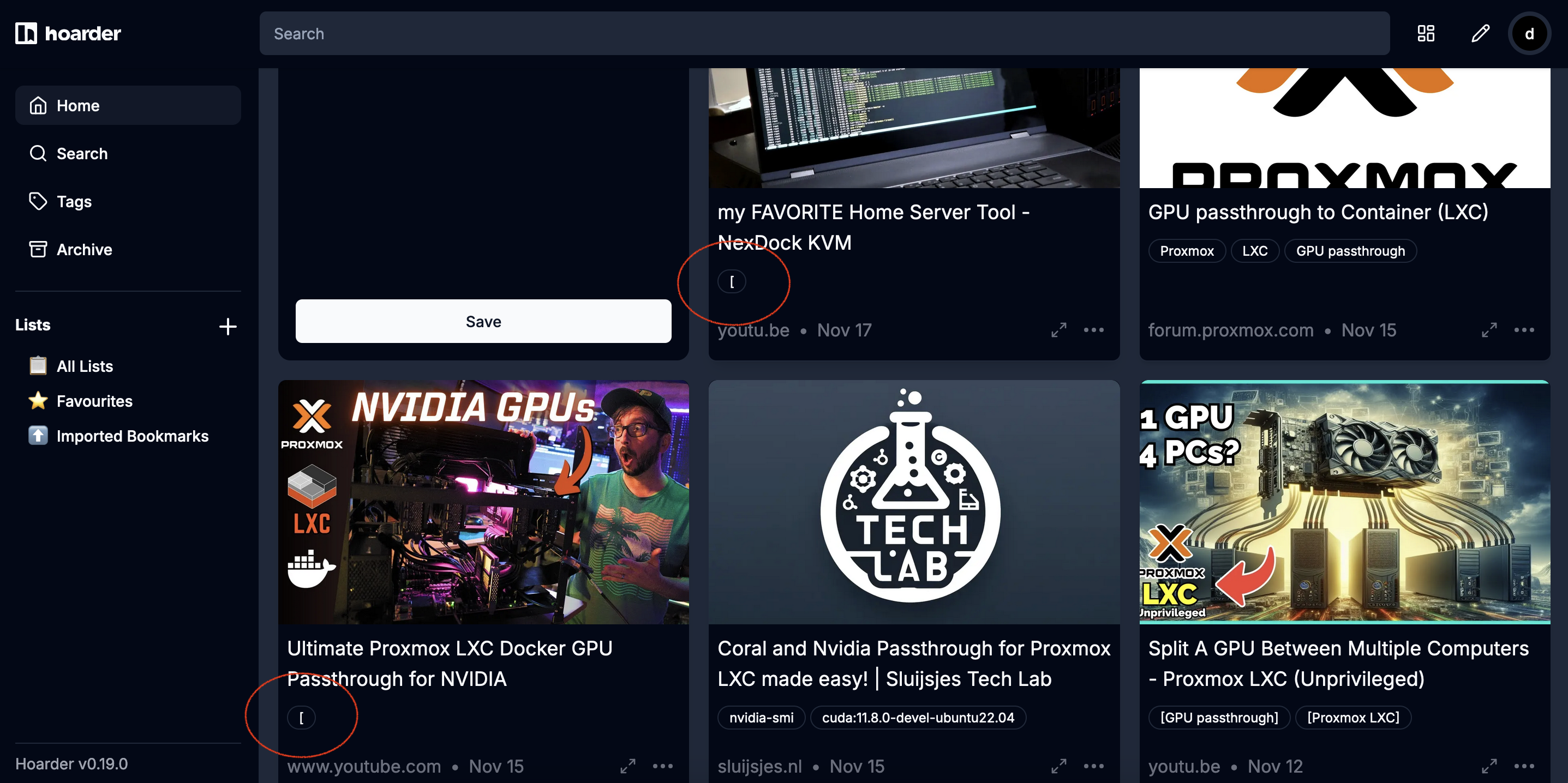Open the user avatar 'd' menu
This screenshot has width=1568, height=783.
tap(1528, 33)
